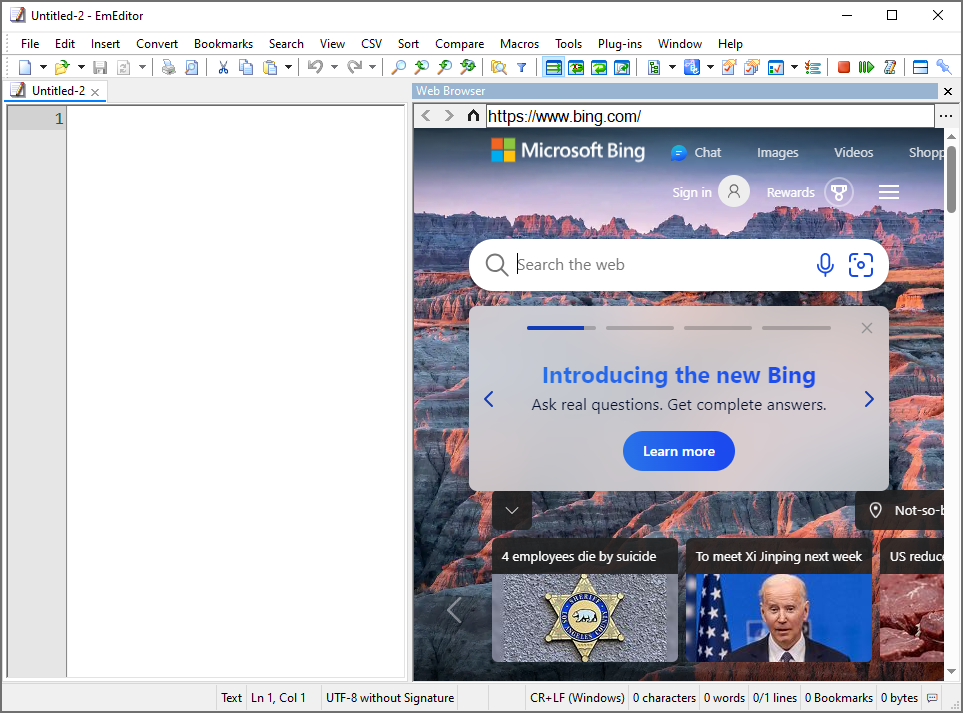
Task: Click the Learn more button on Bing
Action: [679, 451]
